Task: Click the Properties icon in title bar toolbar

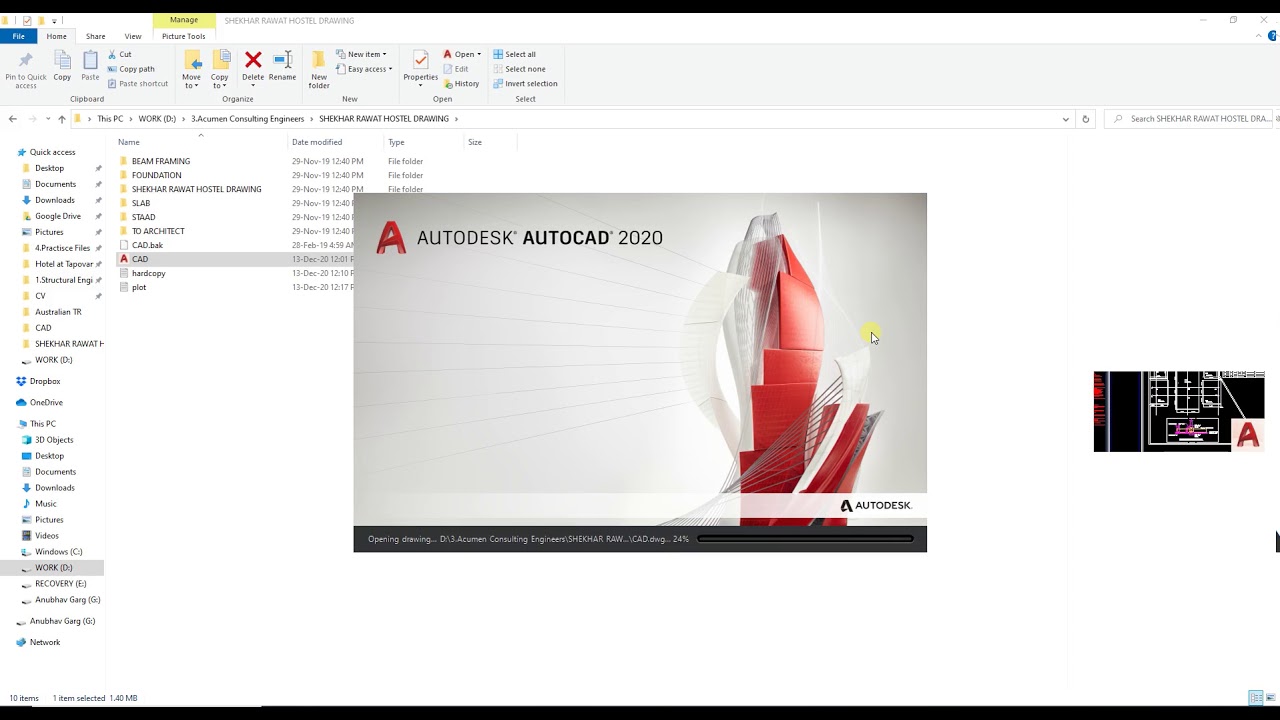Action: click(26, 20)
